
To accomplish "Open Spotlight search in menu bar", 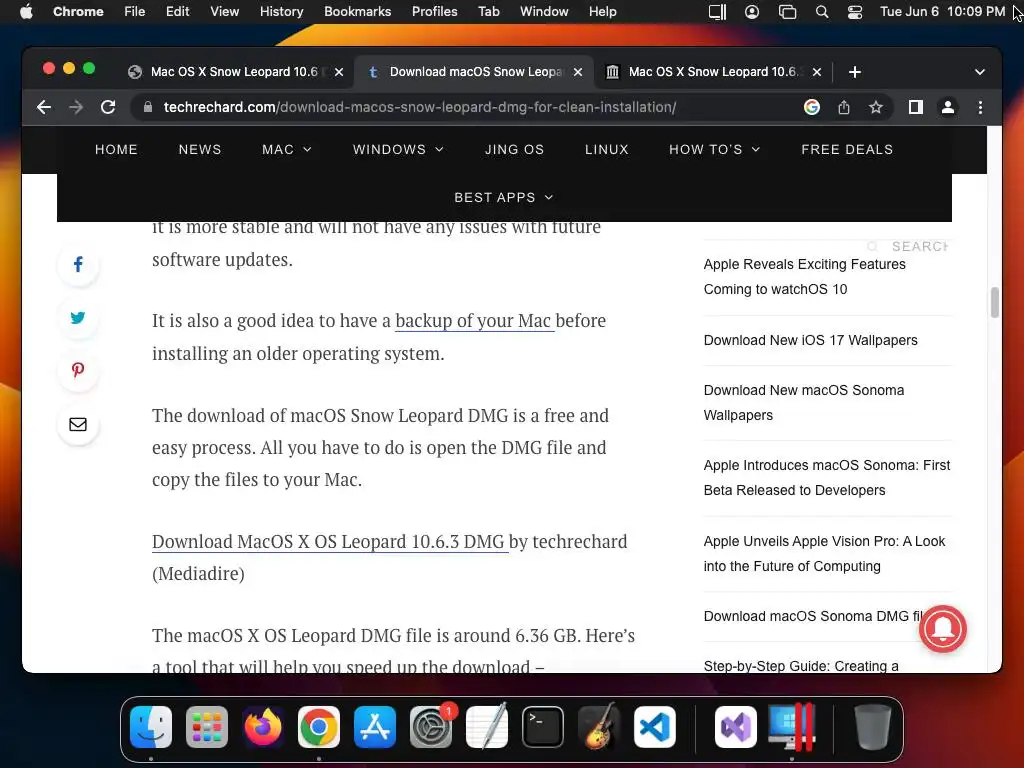I will point(822,12).
